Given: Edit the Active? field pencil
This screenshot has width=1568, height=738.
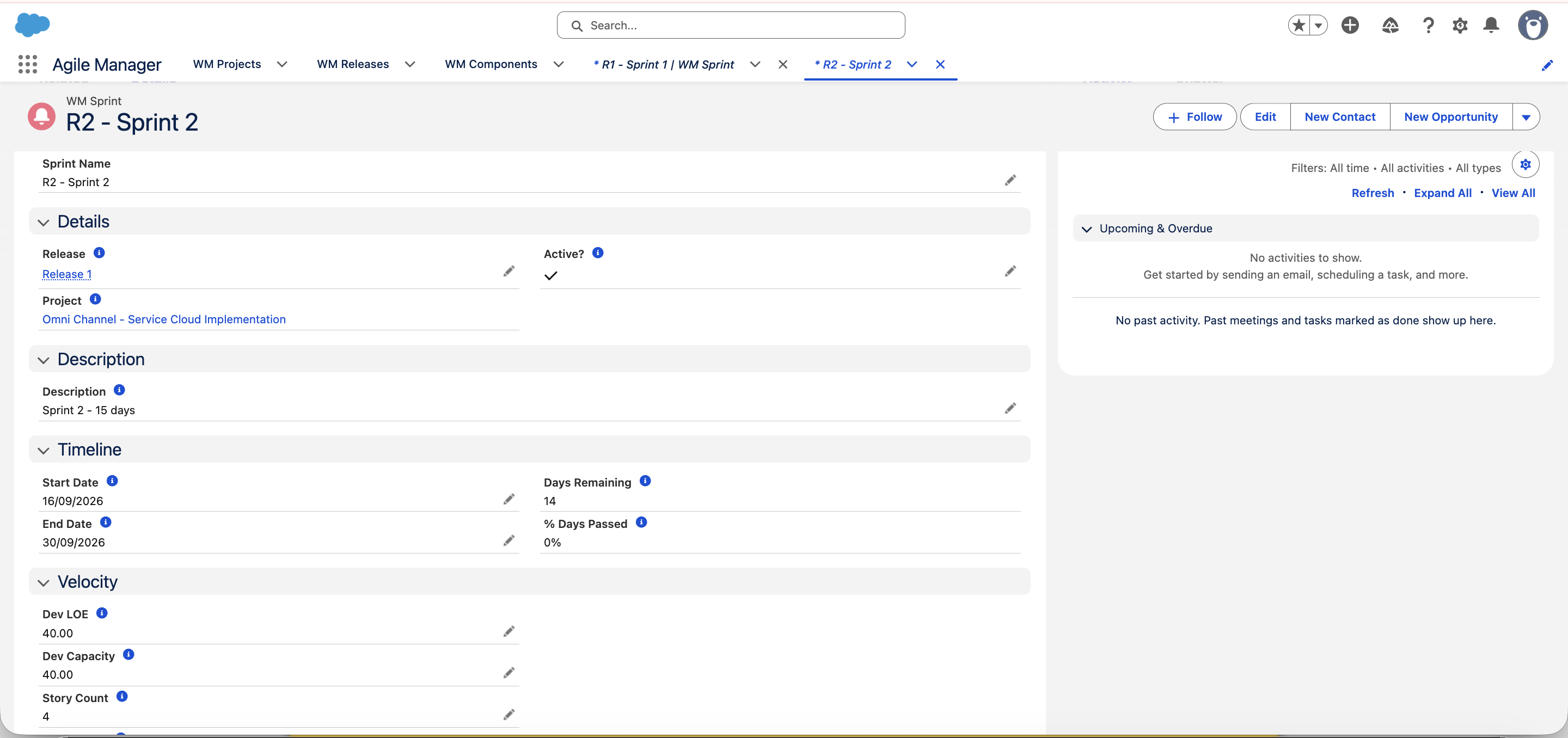Looking at the screenshot, I should point(1010,270).
